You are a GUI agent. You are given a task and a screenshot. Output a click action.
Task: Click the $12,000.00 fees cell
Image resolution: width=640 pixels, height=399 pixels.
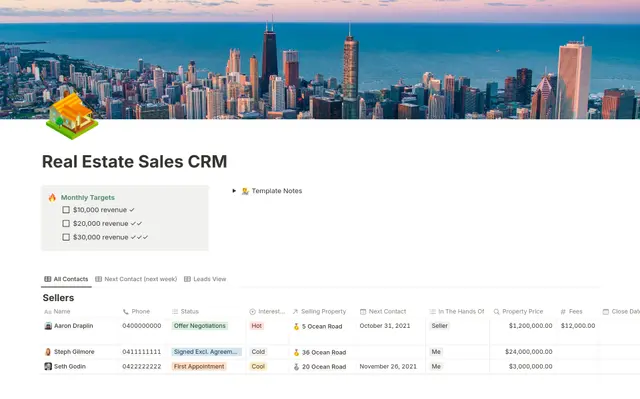coord(578,326)
